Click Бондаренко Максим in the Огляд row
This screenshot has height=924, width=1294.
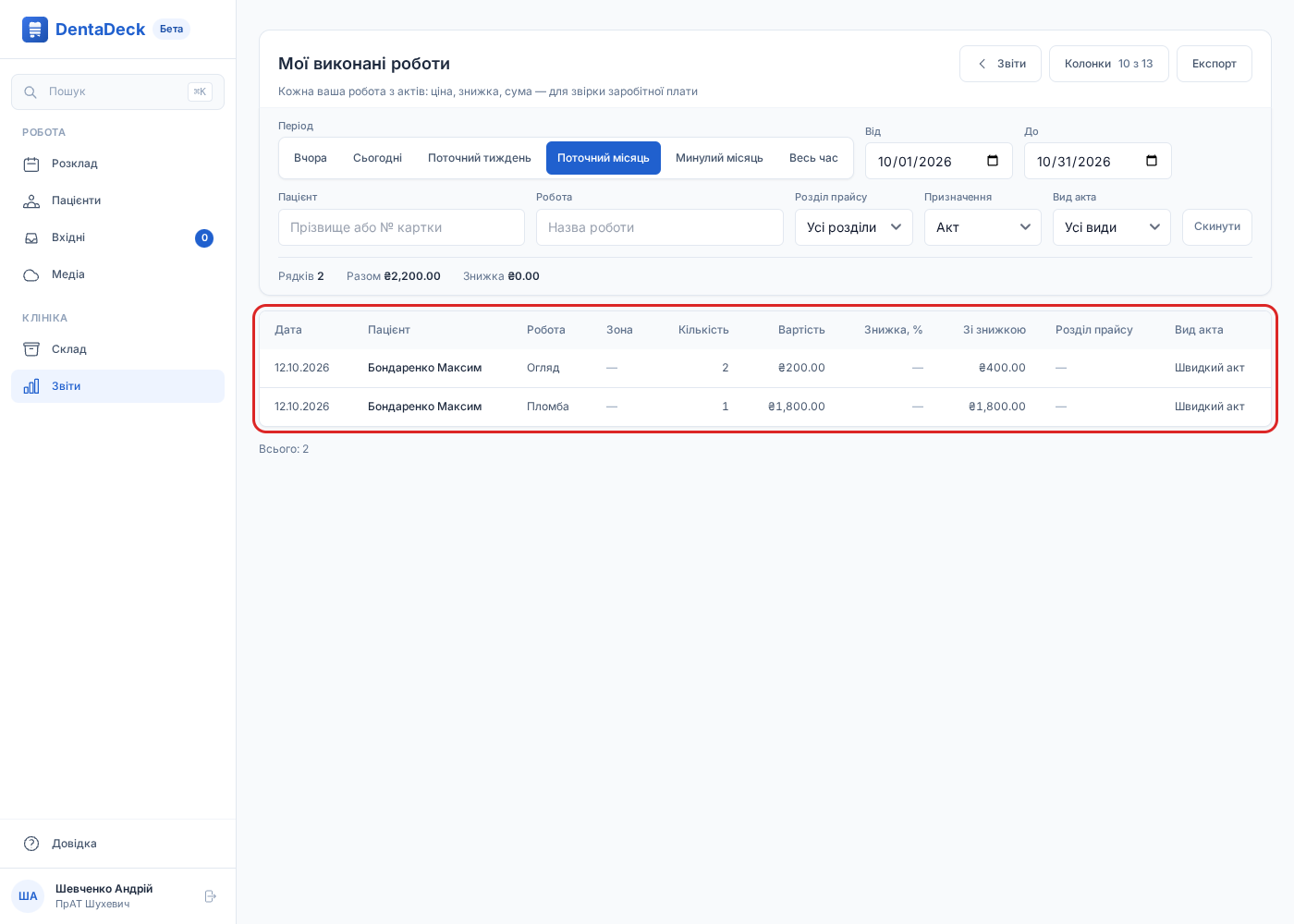[x=424, y=368]
